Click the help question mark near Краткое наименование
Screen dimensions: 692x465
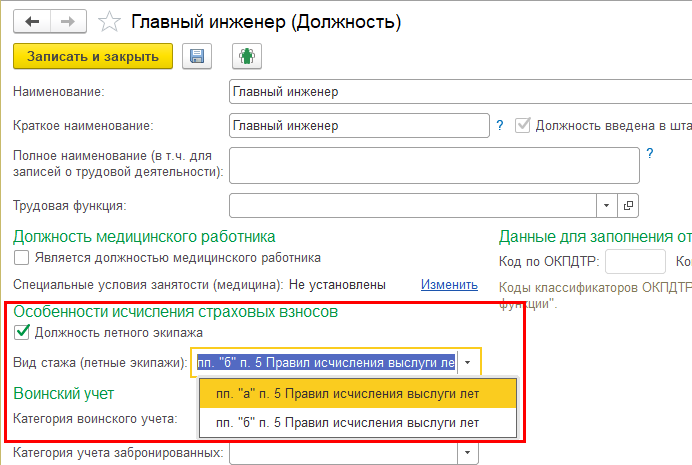(500, 125)
